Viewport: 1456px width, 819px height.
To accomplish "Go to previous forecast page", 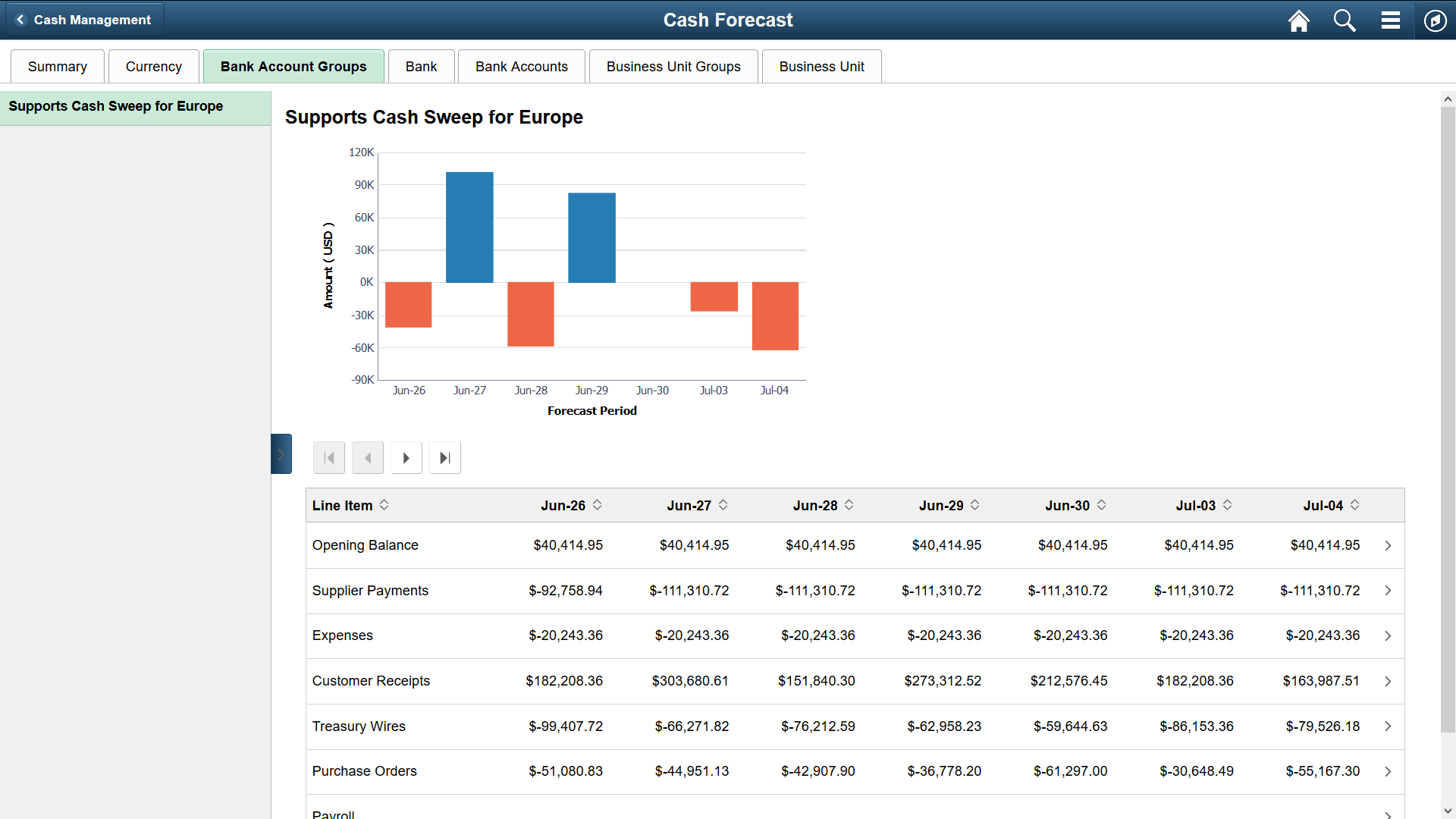I will 368,457.
